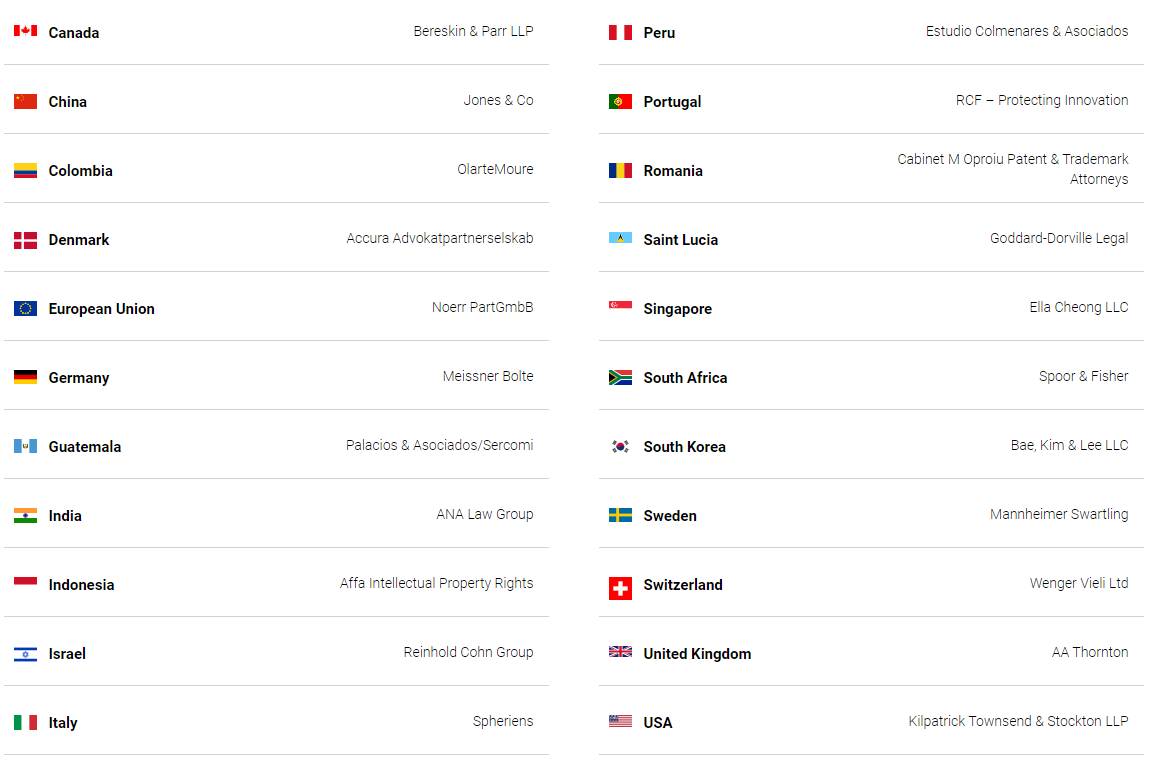Open the Bereskin & Parr LLP link
Screen dimensions: 1149x768
(x=473, y=31)
